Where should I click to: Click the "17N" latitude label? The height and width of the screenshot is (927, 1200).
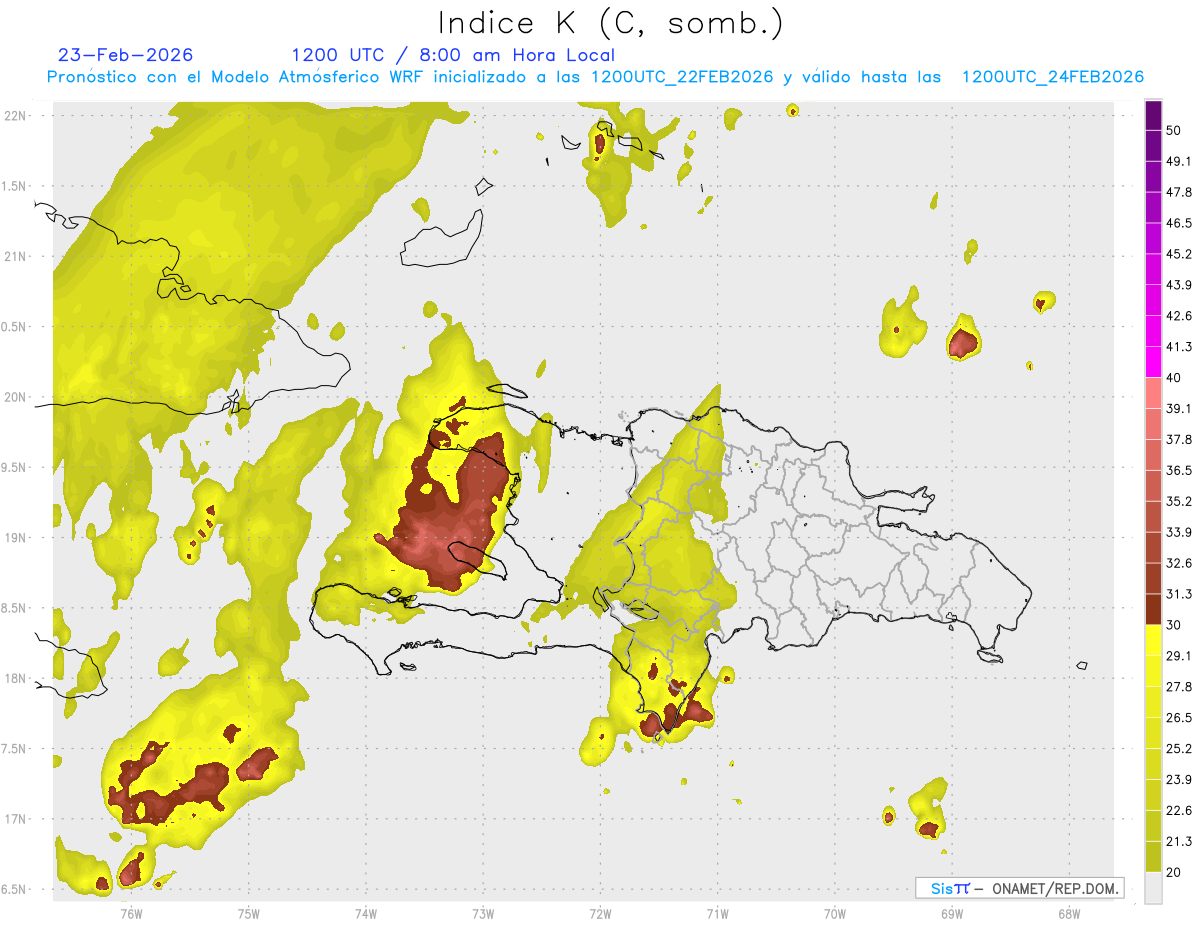pyautogui.click(x=15, y=820)
